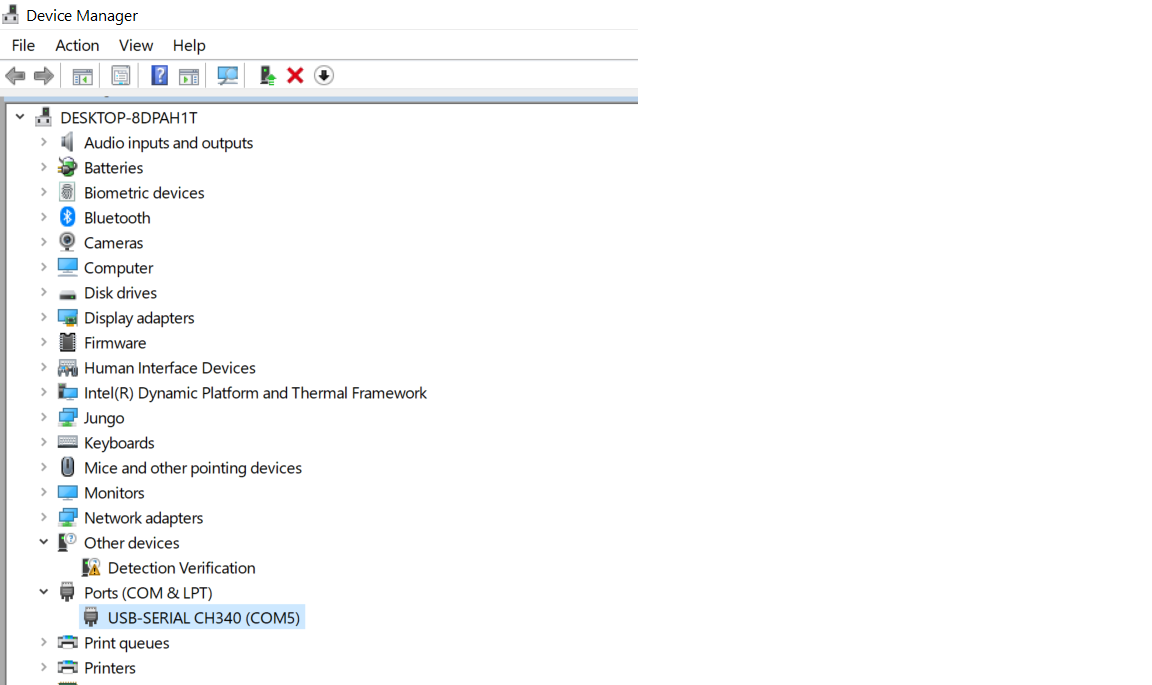Viewport: 1152px width, 685px height.
Task: Click the Bluetooth category icon
Action: click(x=68, y=217)
